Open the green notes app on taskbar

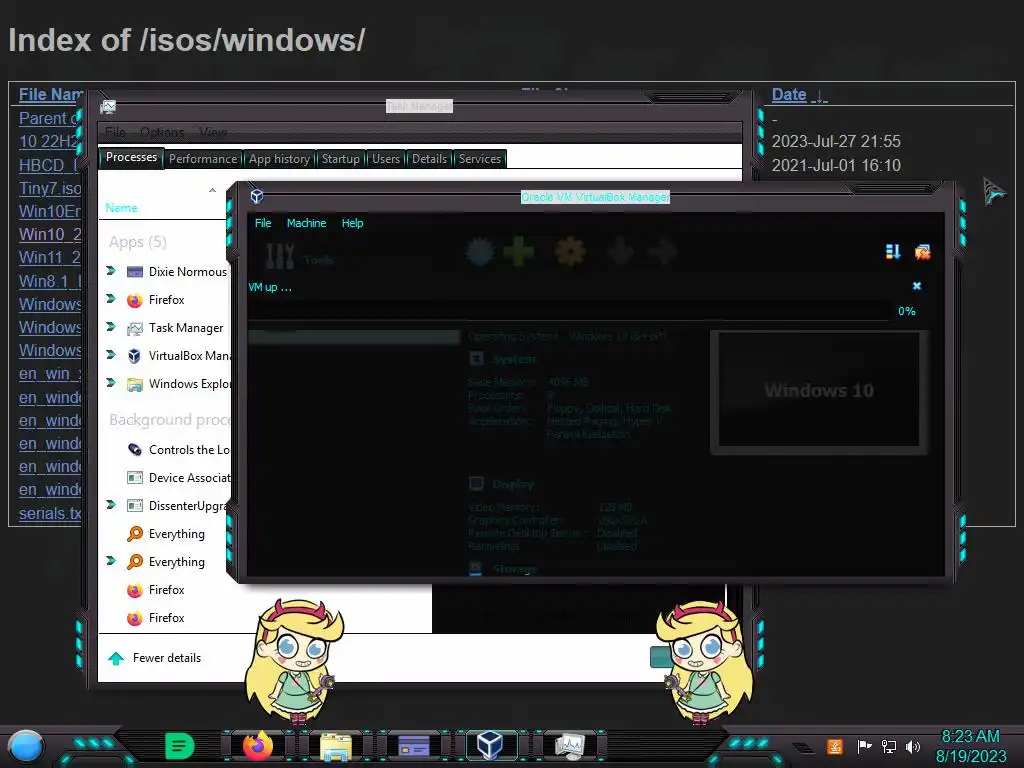(x=180, y=745)
